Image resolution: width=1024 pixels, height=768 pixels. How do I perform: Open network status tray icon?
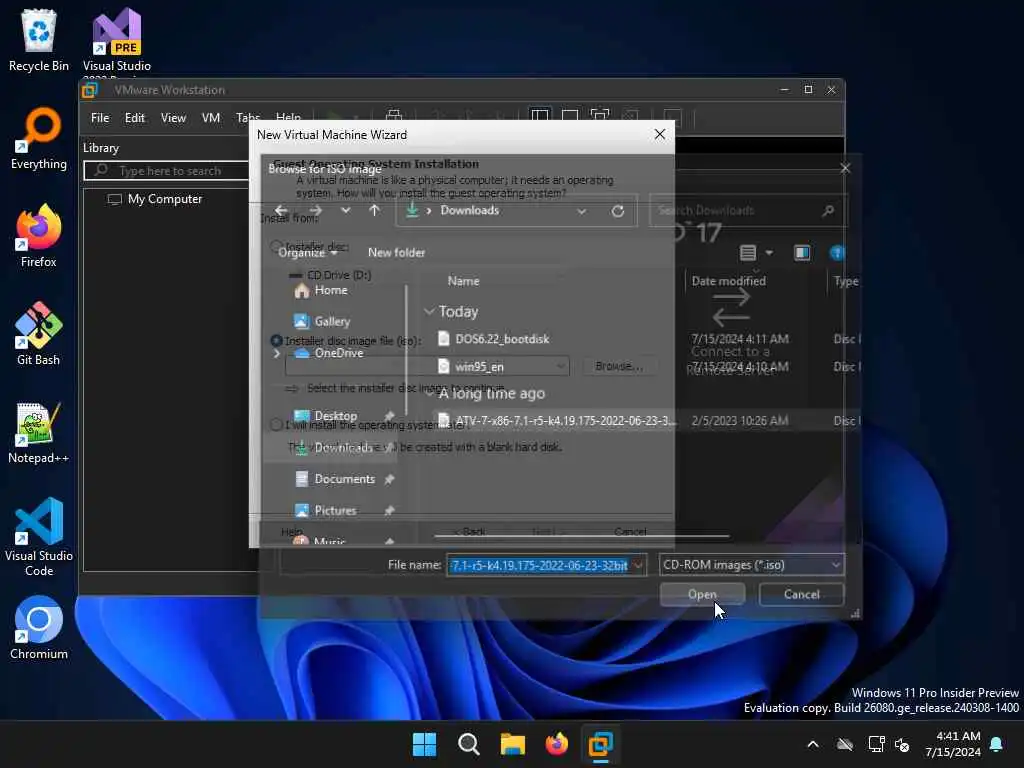(876, 744)
